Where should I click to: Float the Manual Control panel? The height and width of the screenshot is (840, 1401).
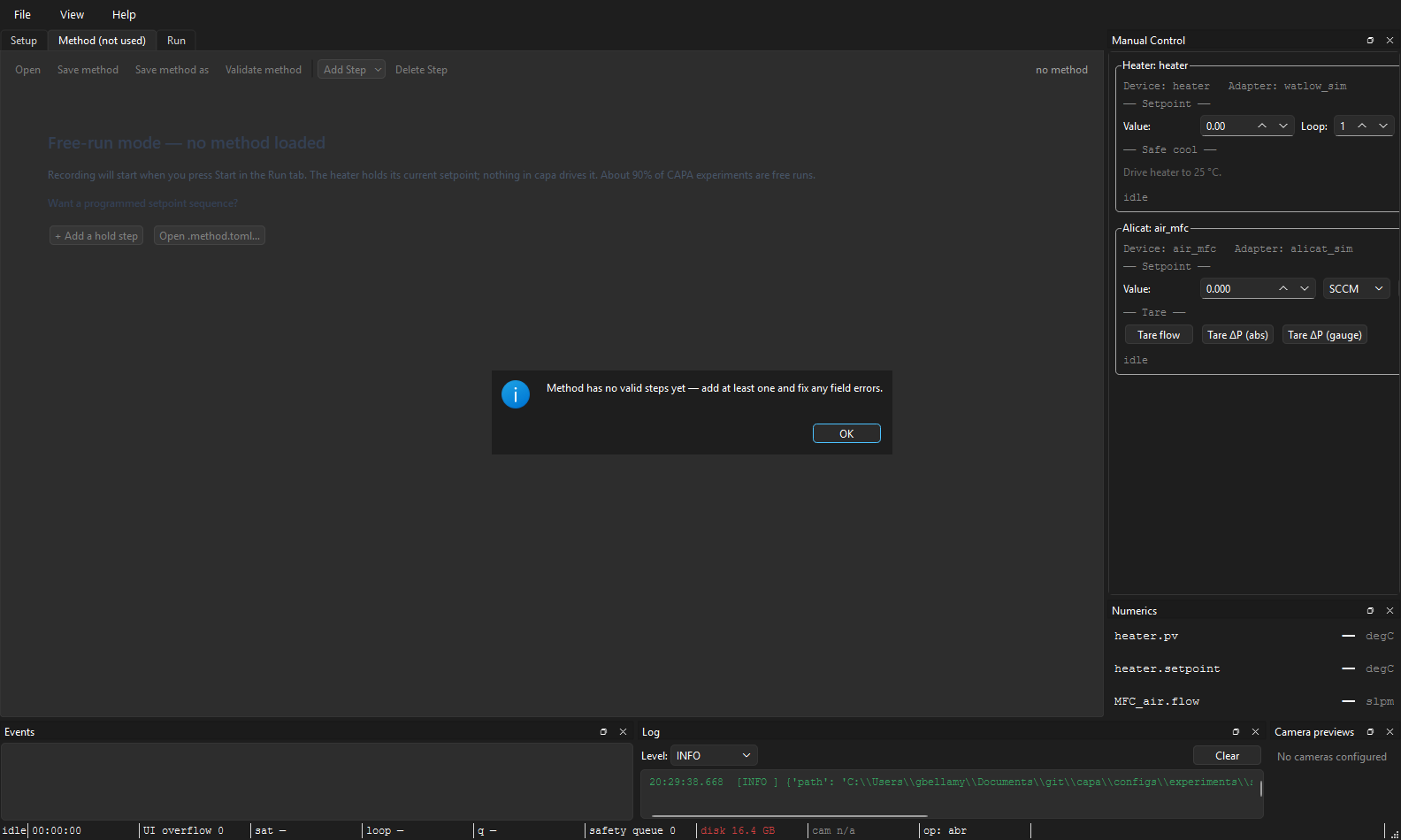tap(1370, 41)
